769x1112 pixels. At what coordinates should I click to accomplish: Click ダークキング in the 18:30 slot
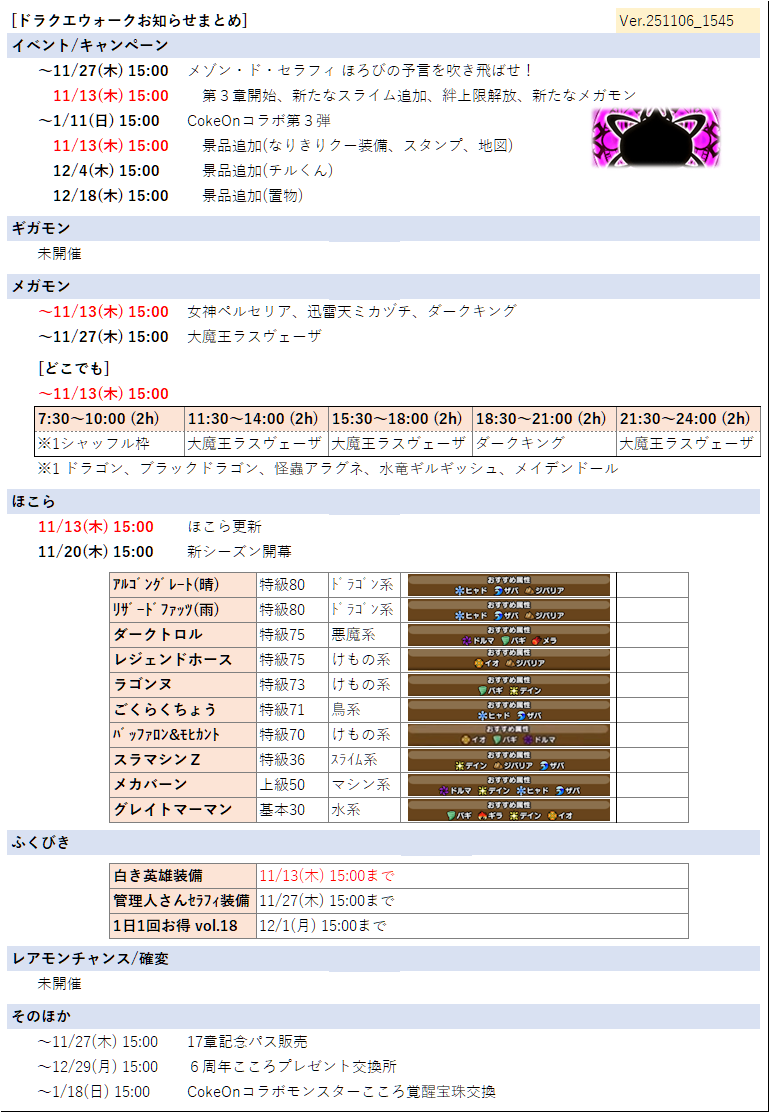pos(520,443)
